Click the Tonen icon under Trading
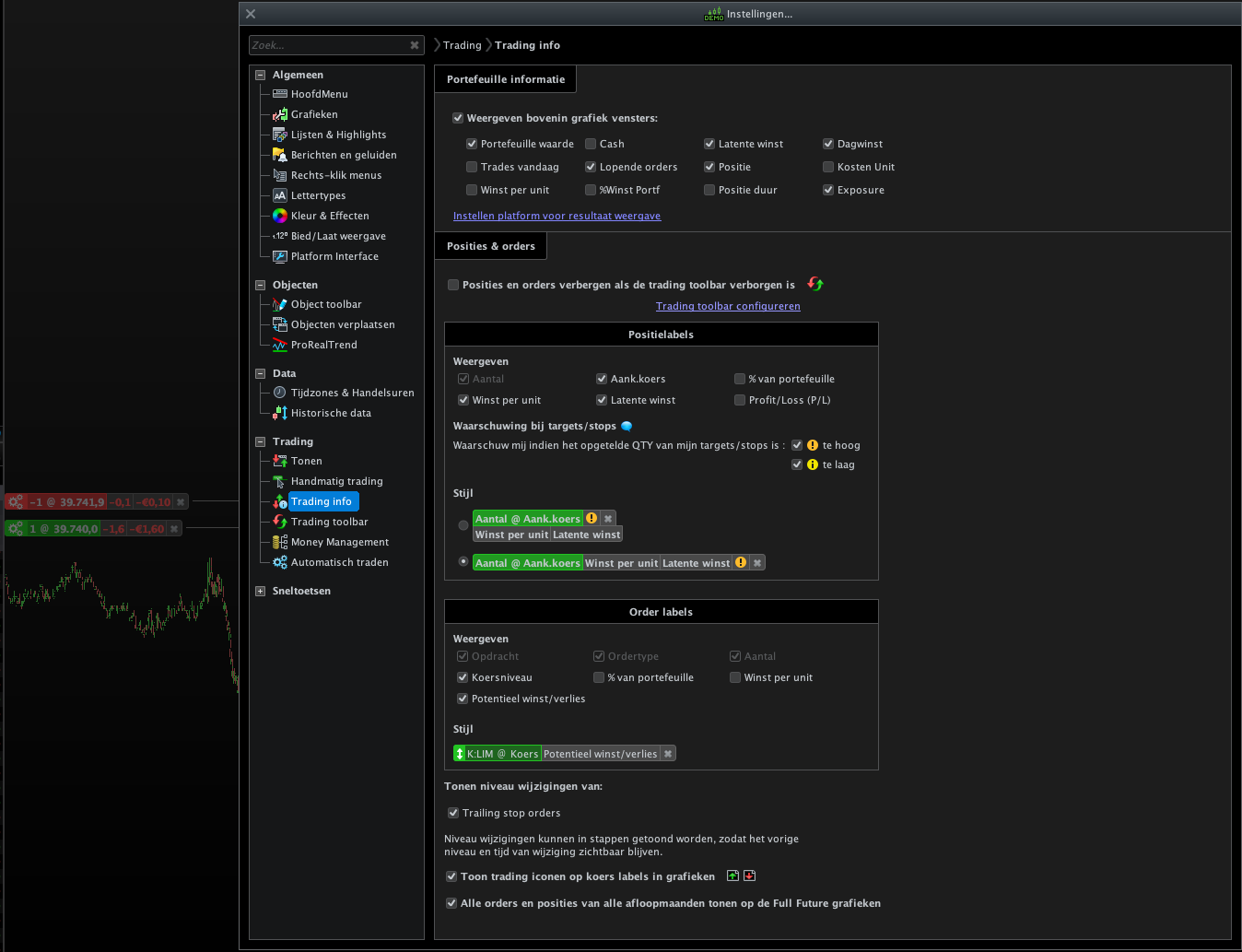Screen dimensions: 1242x952 [280, 461]
